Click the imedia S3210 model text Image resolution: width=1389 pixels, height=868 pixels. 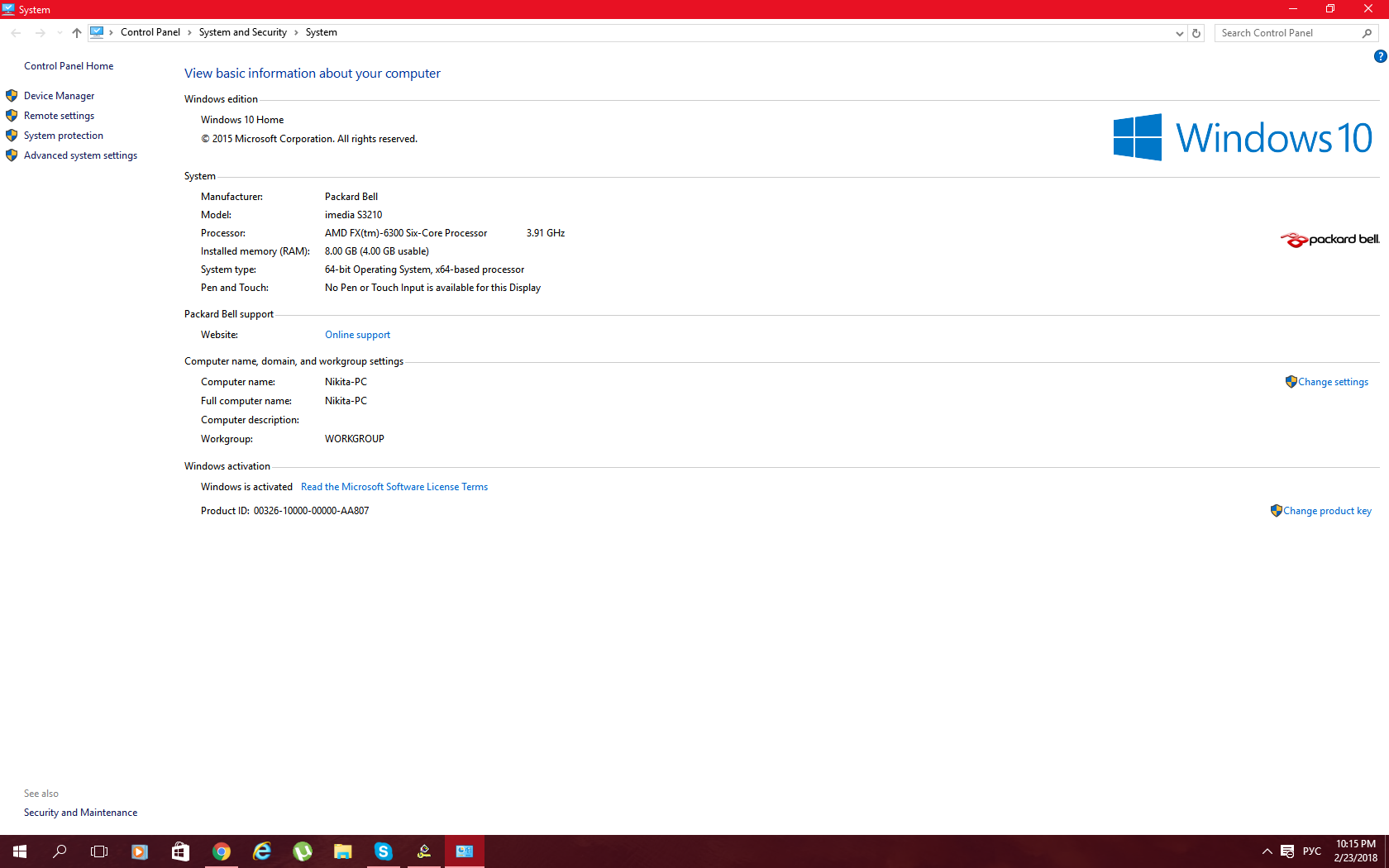pyautogui.click(x=353, y=215)
